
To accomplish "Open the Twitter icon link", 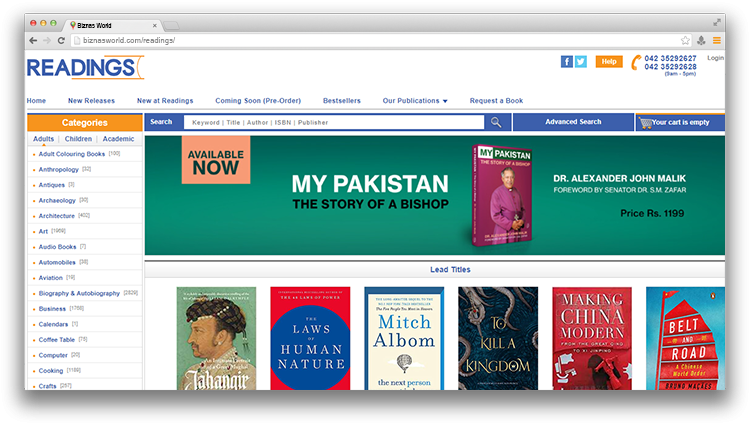I will pyautogui.click(x=581, y=61).
